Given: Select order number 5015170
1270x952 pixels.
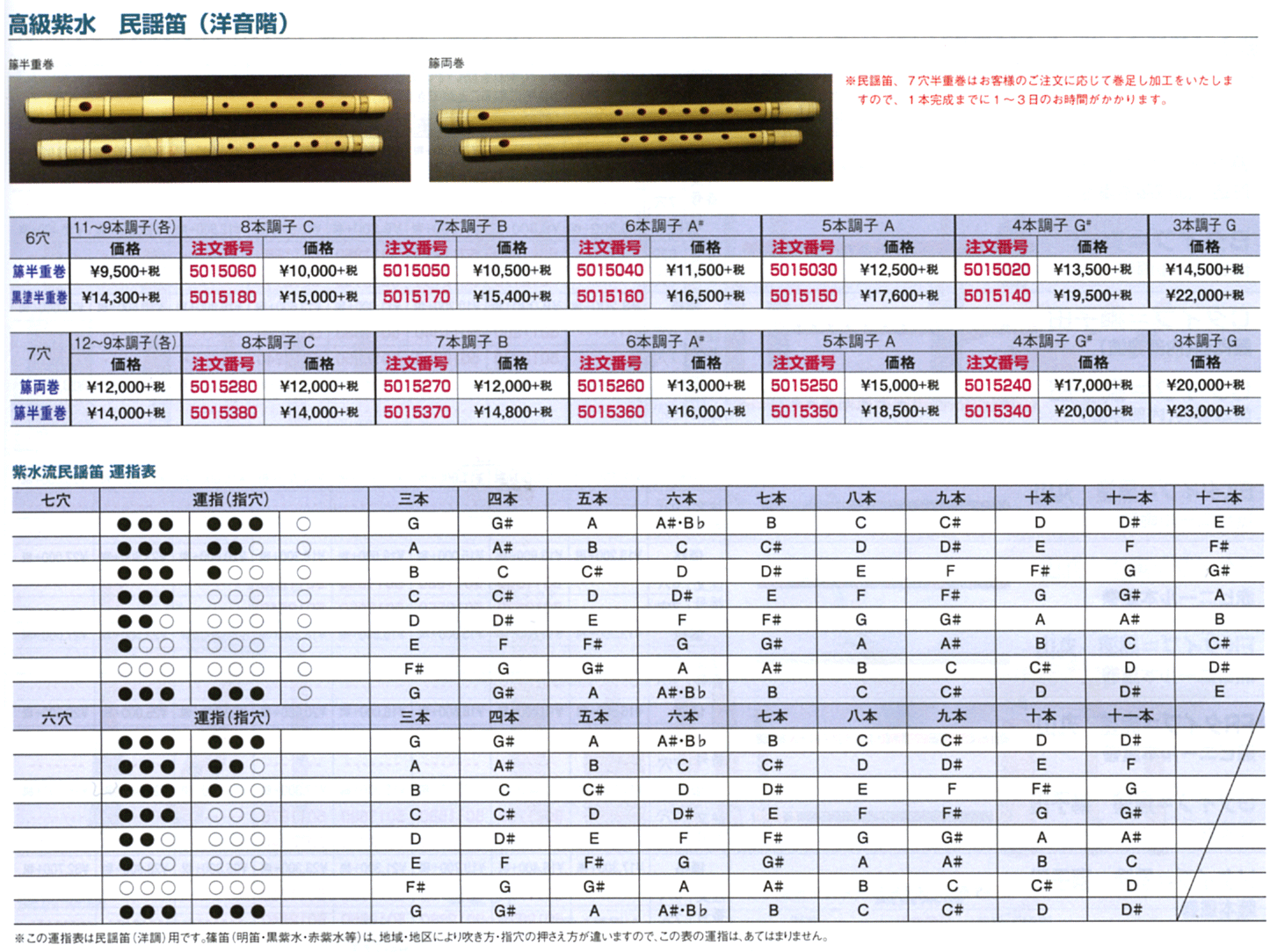Looking at the screenshot, I should pyautogui.click(x=417, y=296).
